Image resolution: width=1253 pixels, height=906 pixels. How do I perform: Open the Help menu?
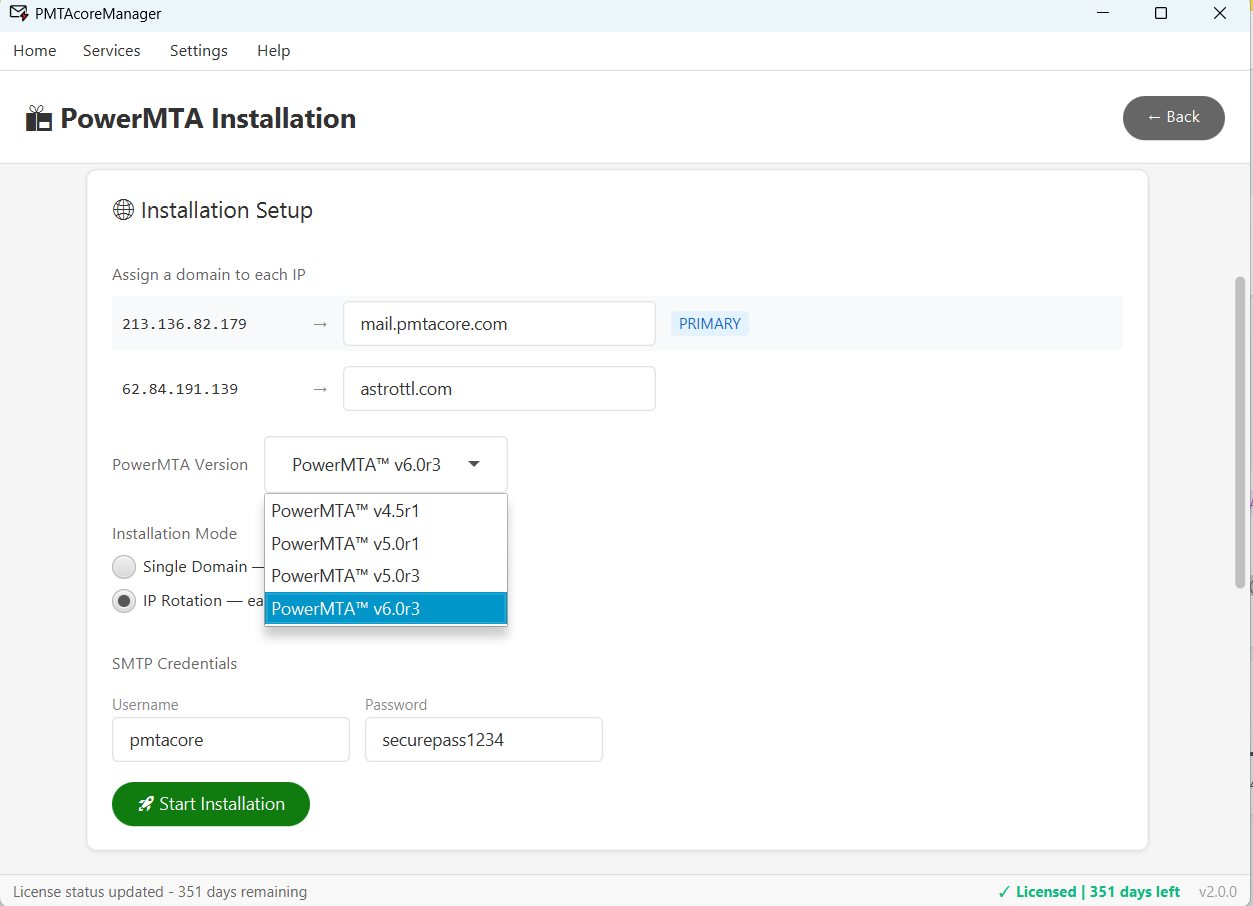coord(273,50)
